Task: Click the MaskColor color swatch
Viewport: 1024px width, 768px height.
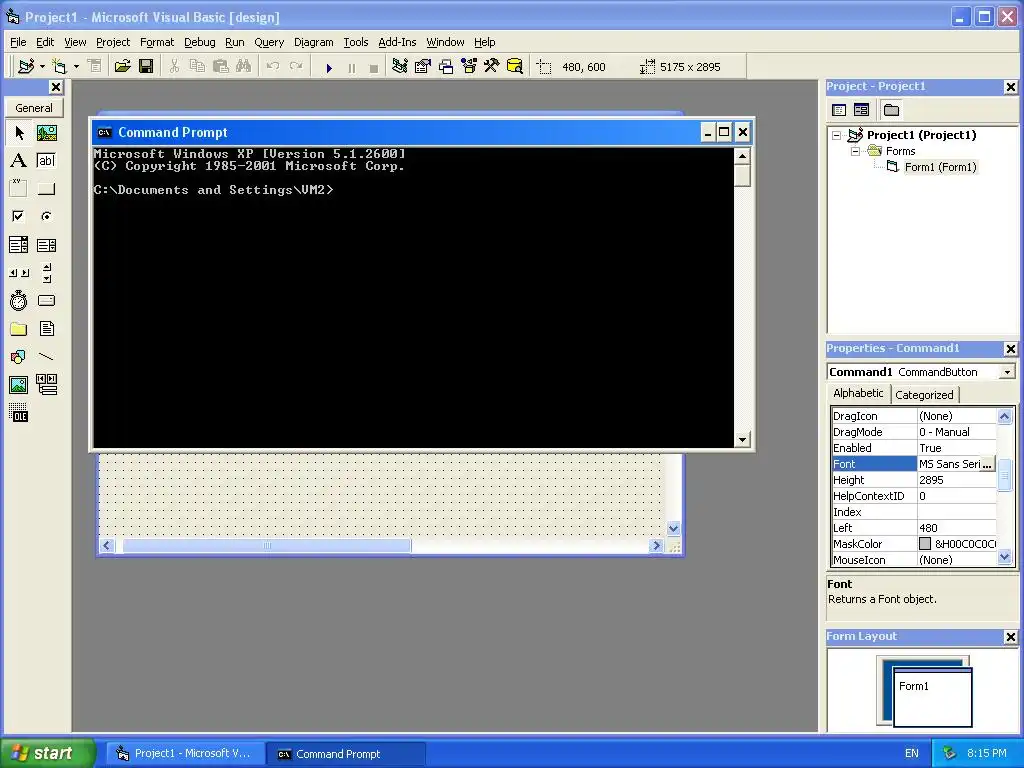Action: click(x=925, y=543)
